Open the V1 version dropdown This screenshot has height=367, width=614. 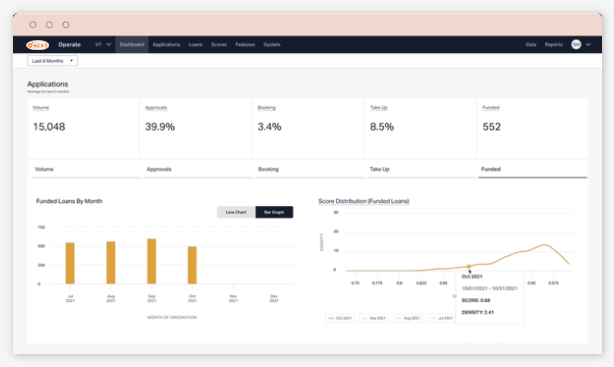103,45
